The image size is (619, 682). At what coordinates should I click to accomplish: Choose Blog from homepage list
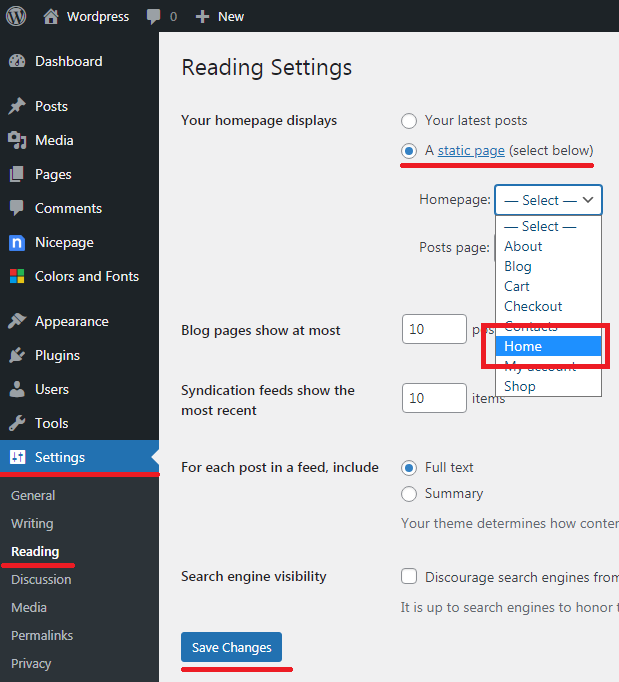pos(549,266)
